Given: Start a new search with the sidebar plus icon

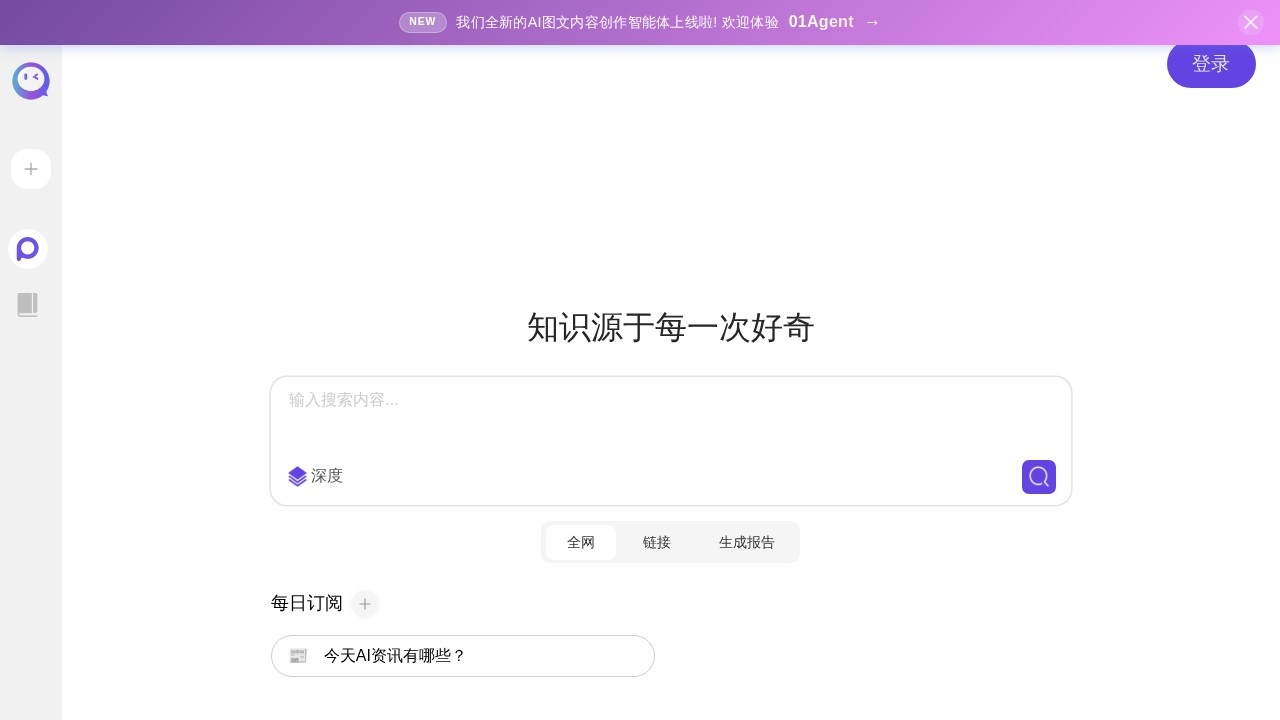Looking at the screenshot, I should coord(31,169).
